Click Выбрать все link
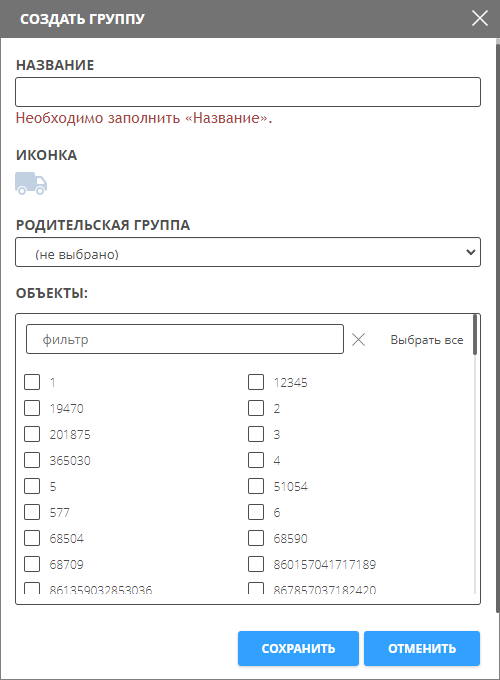Screen dimensions: 500x680 [427, 340]
